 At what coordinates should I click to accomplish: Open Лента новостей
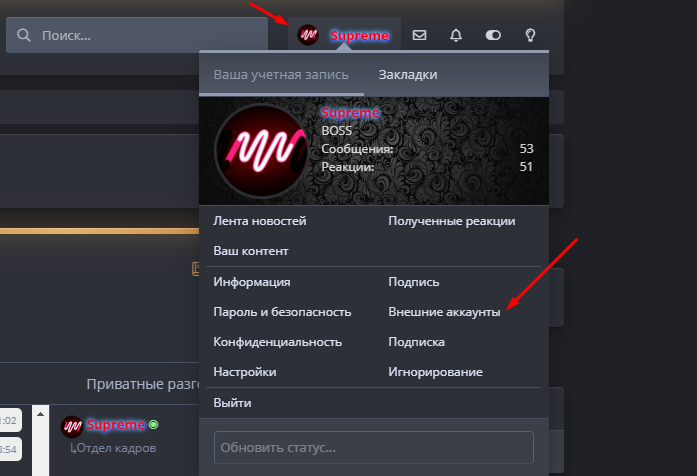(x=260, y=221)
